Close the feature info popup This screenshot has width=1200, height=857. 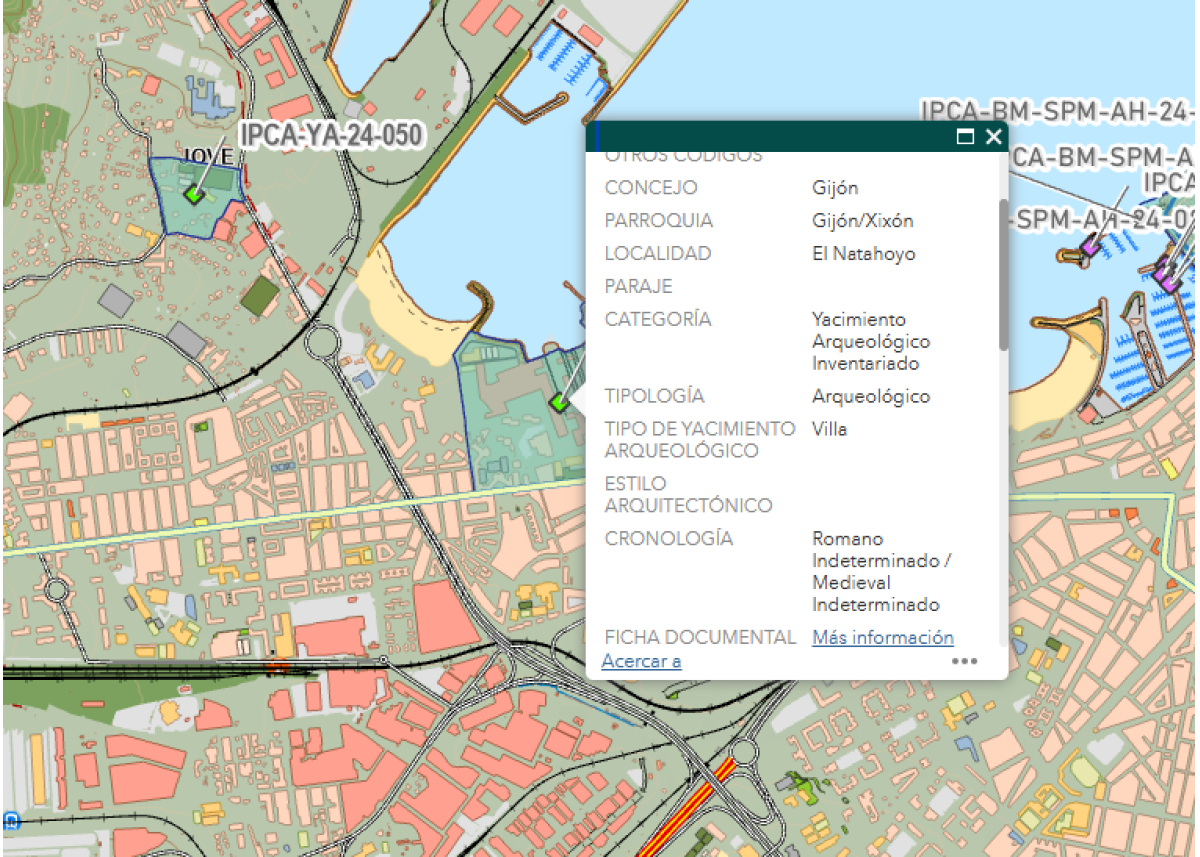993,137
